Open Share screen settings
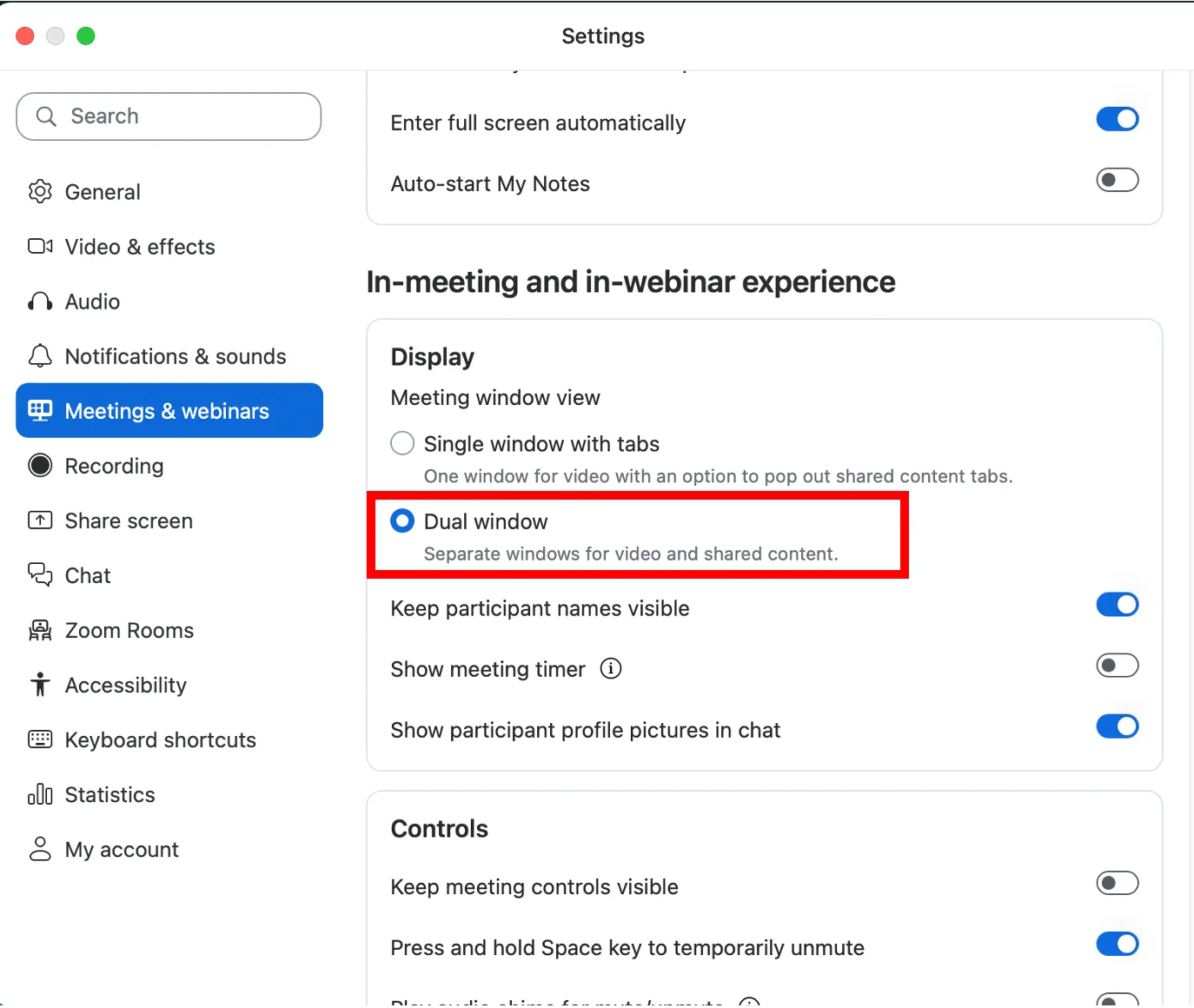This screenshot has height=1008, width=1194. pyautogui.click(x=169, y=521)
